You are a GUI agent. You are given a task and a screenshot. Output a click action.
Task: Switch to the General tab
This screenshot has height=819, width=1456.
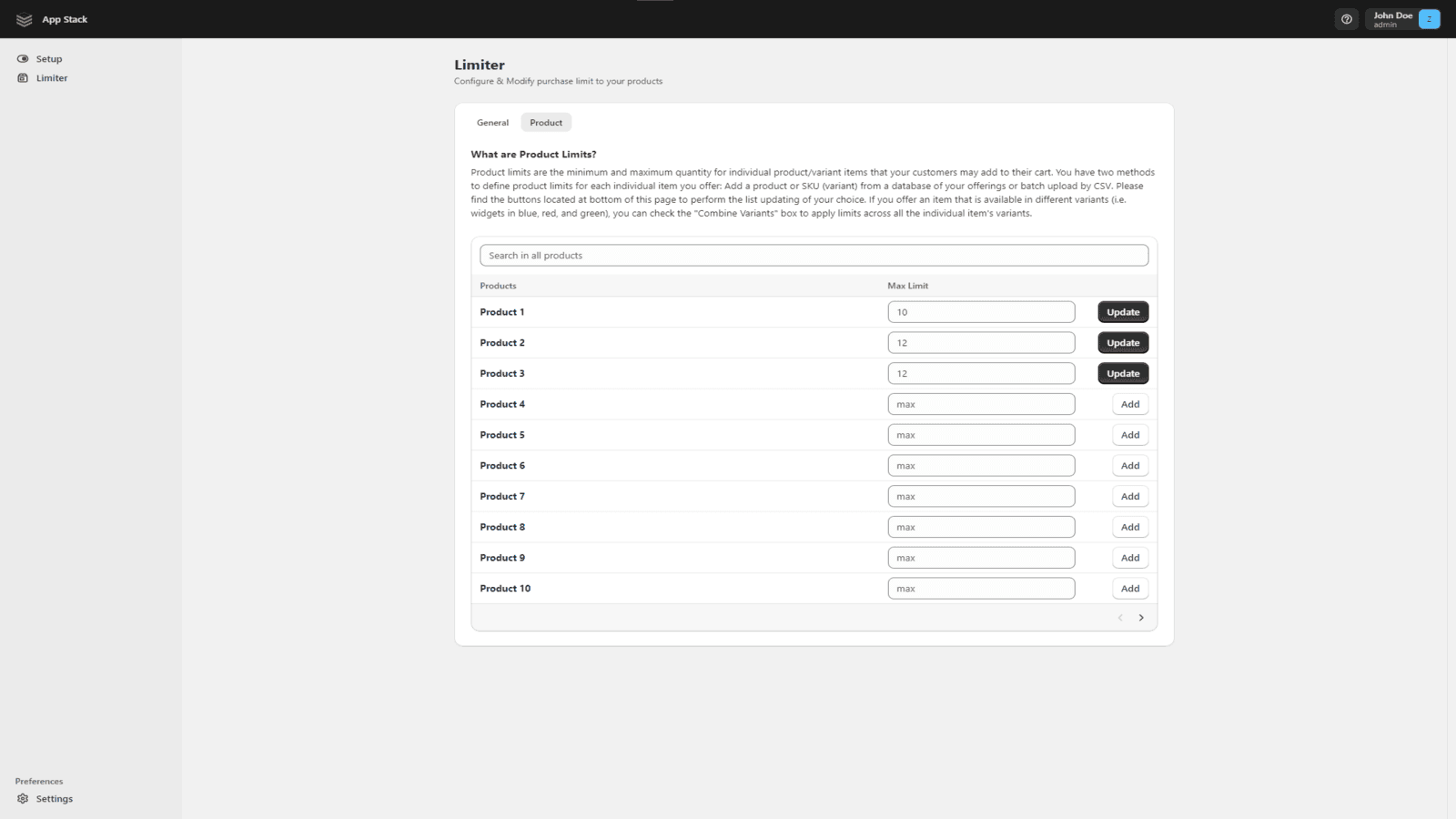click(x=492, y=123)
